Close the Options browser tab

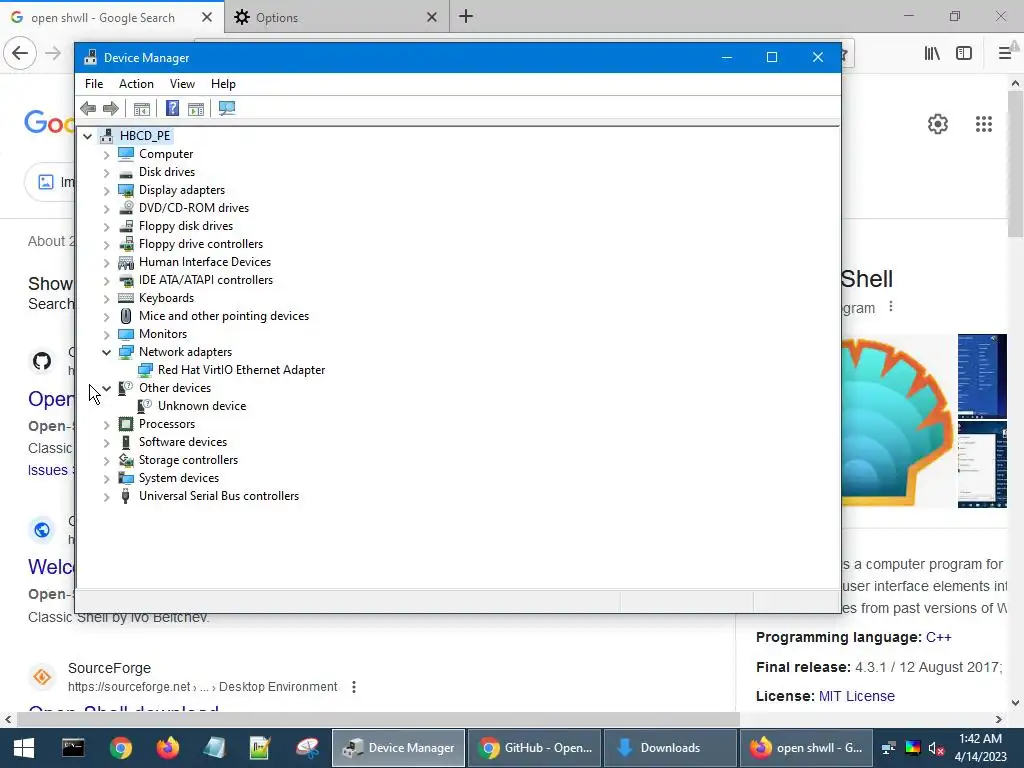432,18
